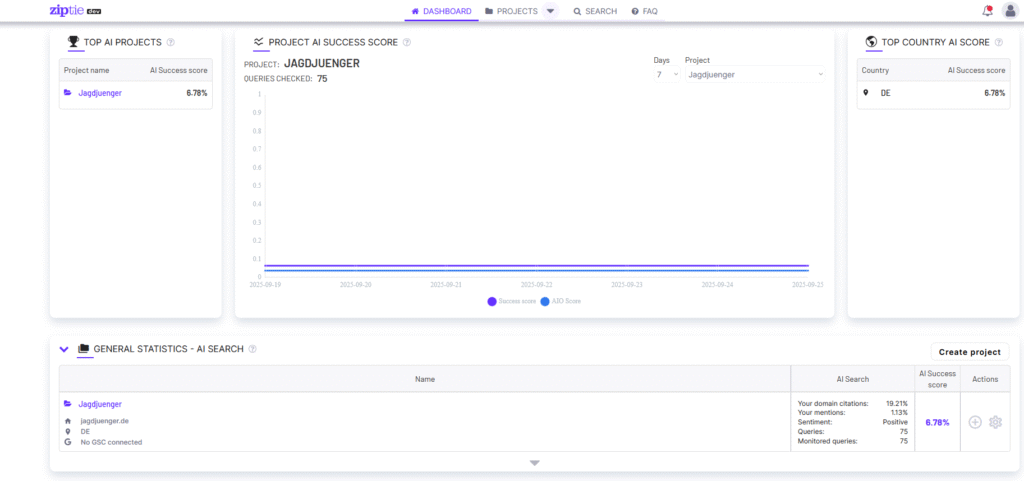Click help icon beside Top Country AI Score

(999, 42)
